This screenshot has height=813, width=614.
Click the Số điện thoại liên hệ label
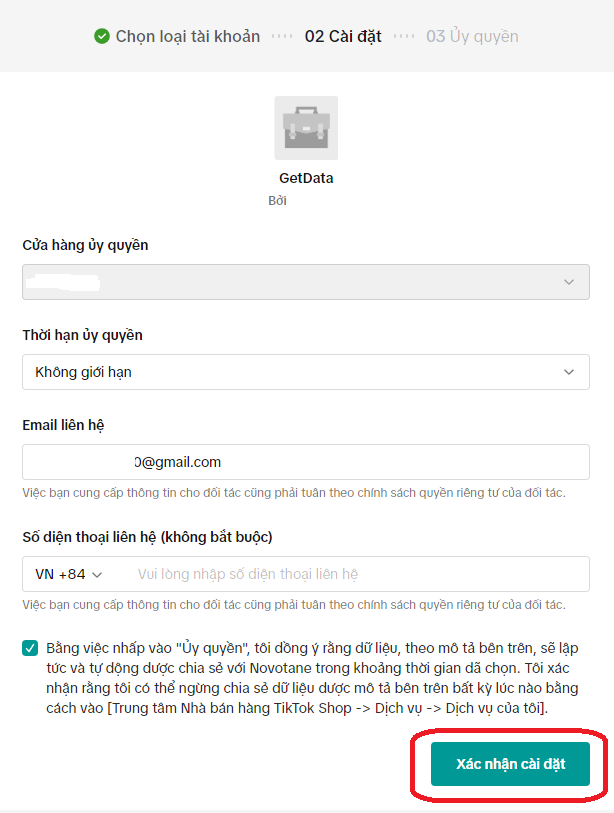[x=147, y=537]
